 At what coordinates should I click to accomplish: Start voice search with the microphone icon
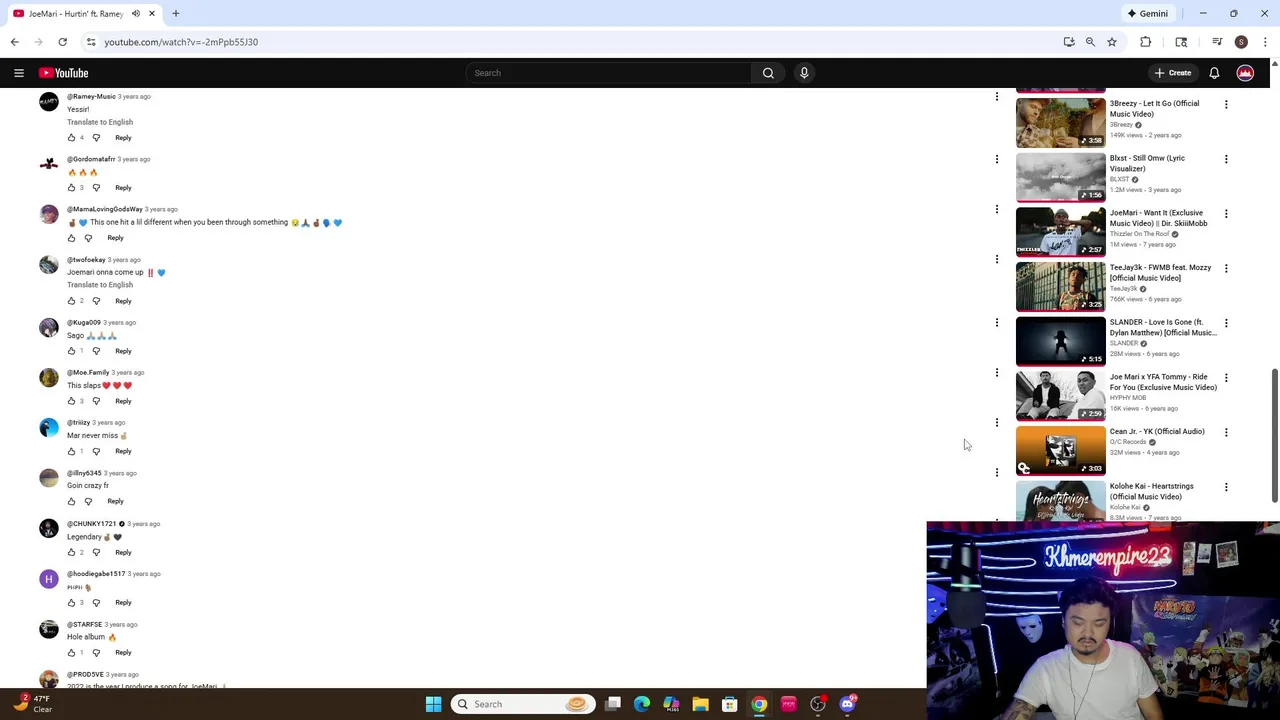[804, 73]
